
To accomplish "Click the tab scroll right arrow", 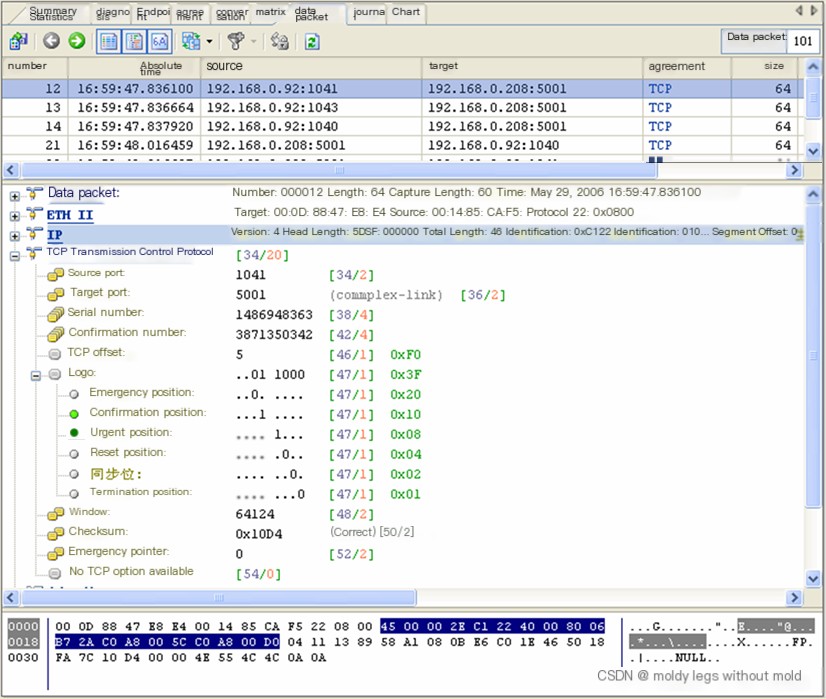I will coord(814,10).
